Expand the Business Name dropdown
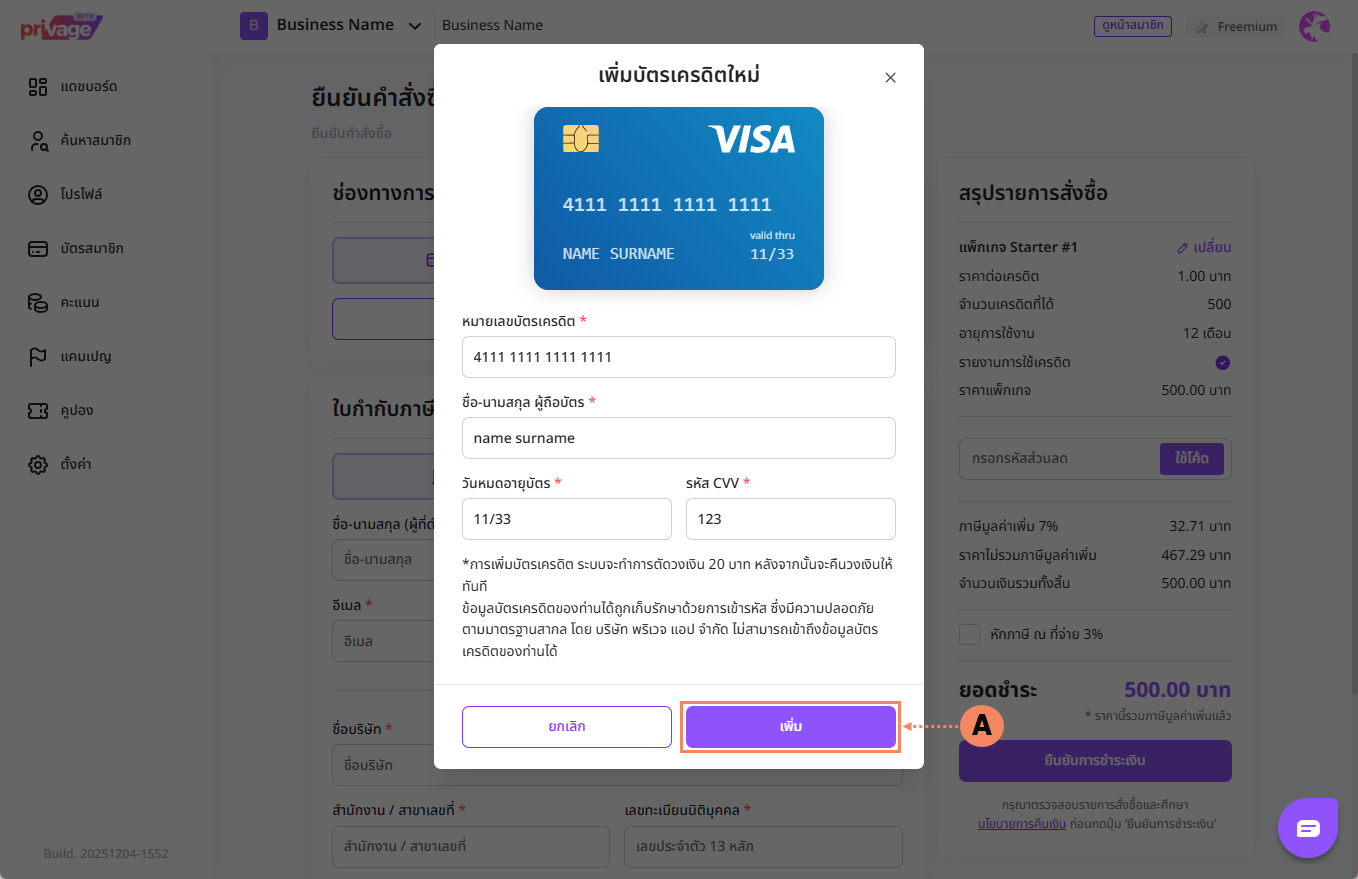 [415, 26]
